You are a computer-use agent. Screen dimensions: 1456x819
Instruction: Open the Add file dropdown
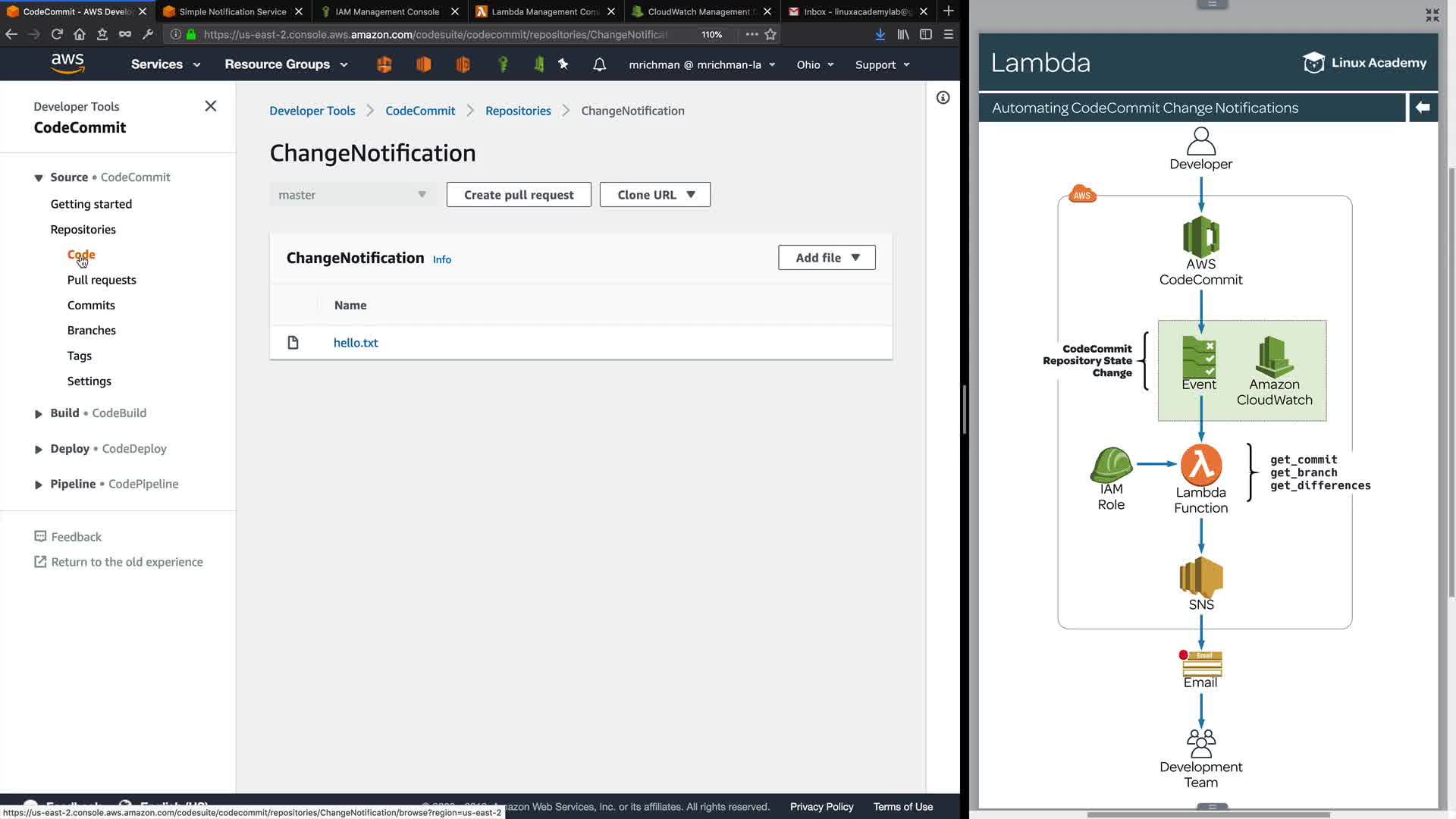(827, 258)
